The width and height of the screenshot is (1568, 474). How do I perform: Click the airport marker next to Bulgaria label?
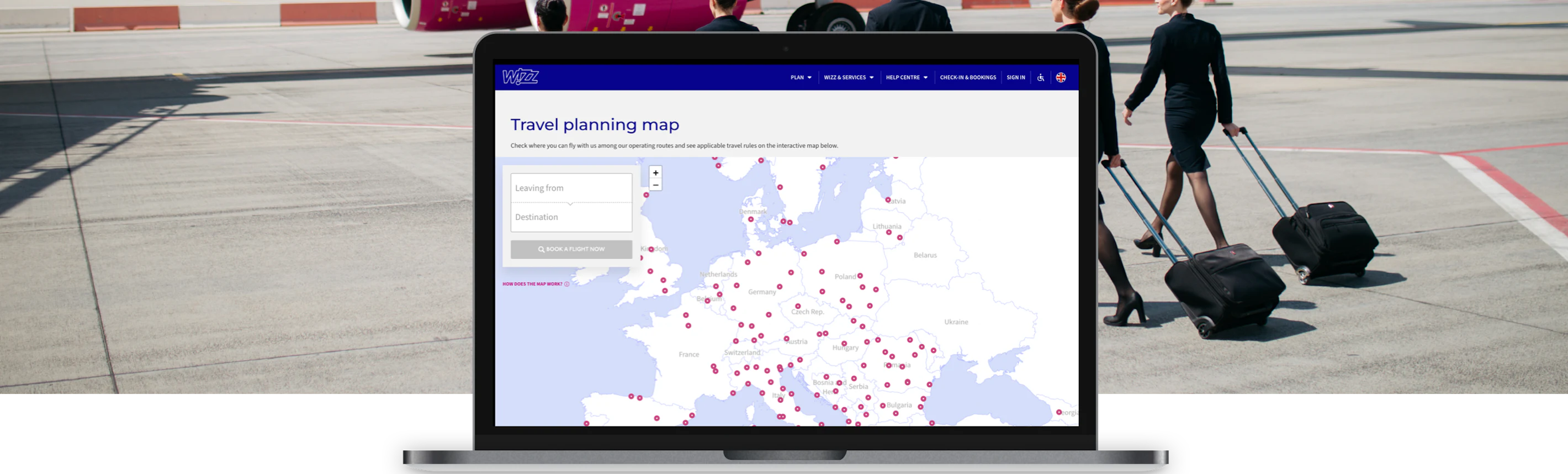(883, 405)
